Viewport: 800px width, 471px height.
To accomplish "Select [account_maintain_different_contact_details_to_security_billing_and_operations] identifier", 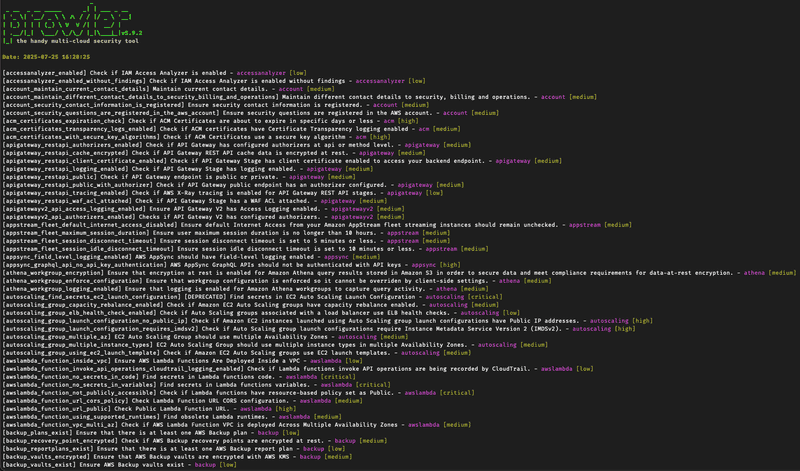I will [140, 97].
